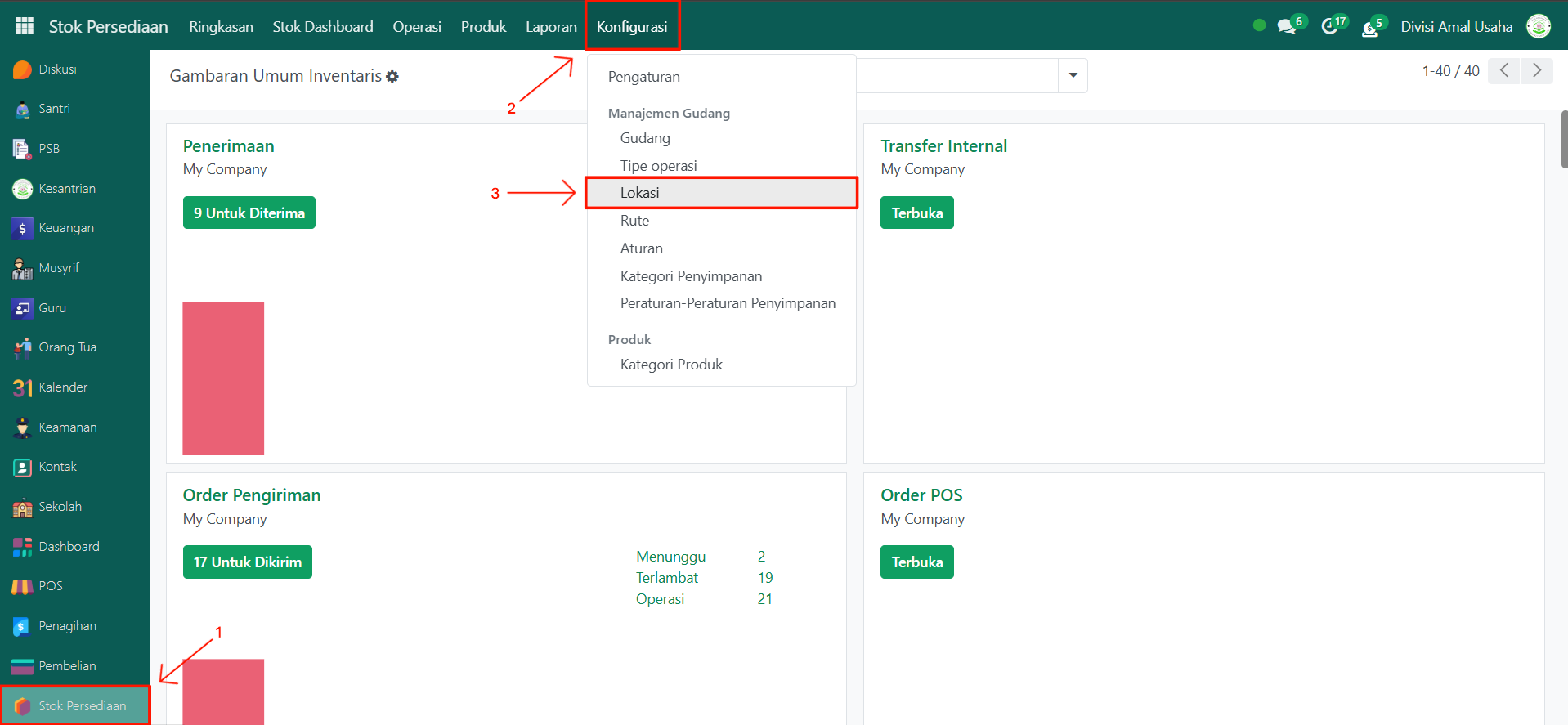The height and width of the screenshot is (725, 1568).
Task: Open the Terlambat deliveries link
Action: point(667,578)
